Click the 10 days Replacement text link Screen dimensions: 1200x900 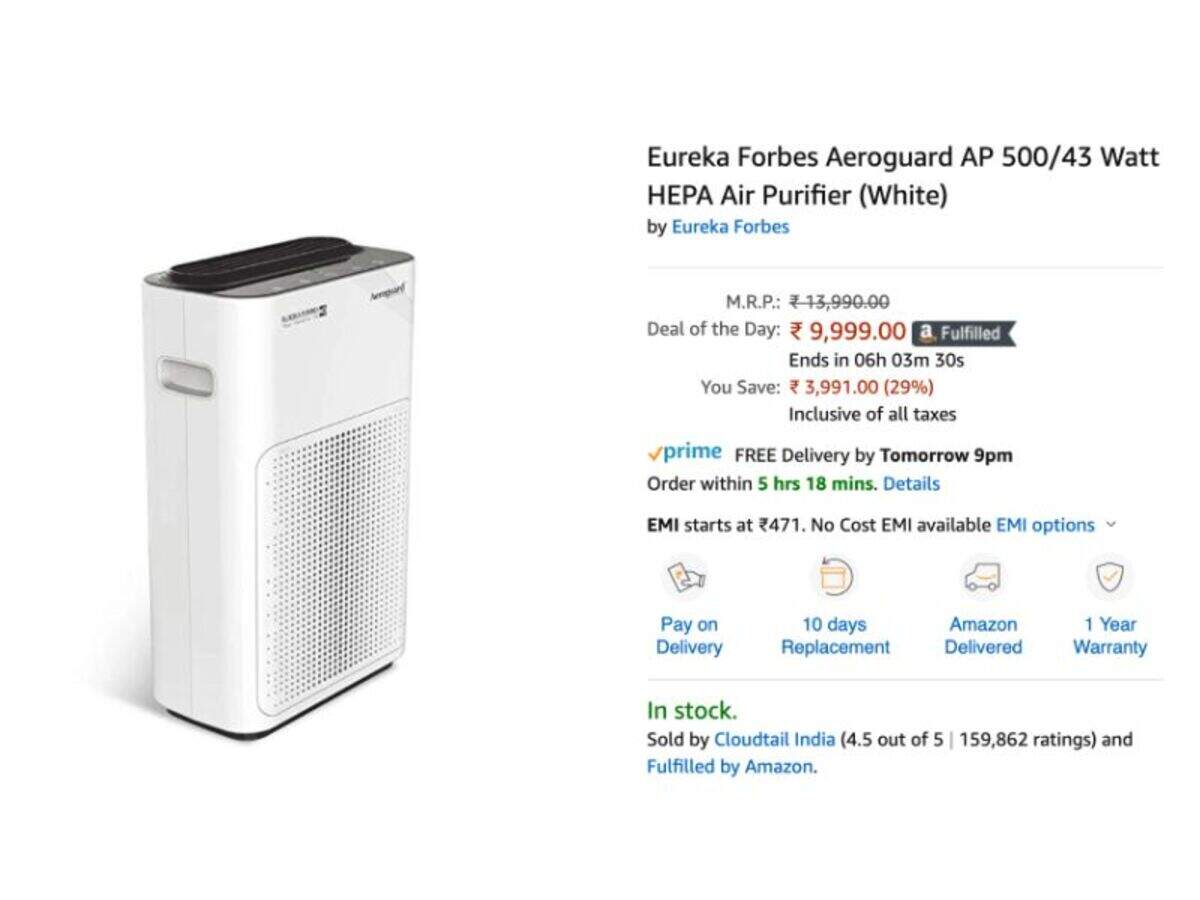click(x=835, y=636)
